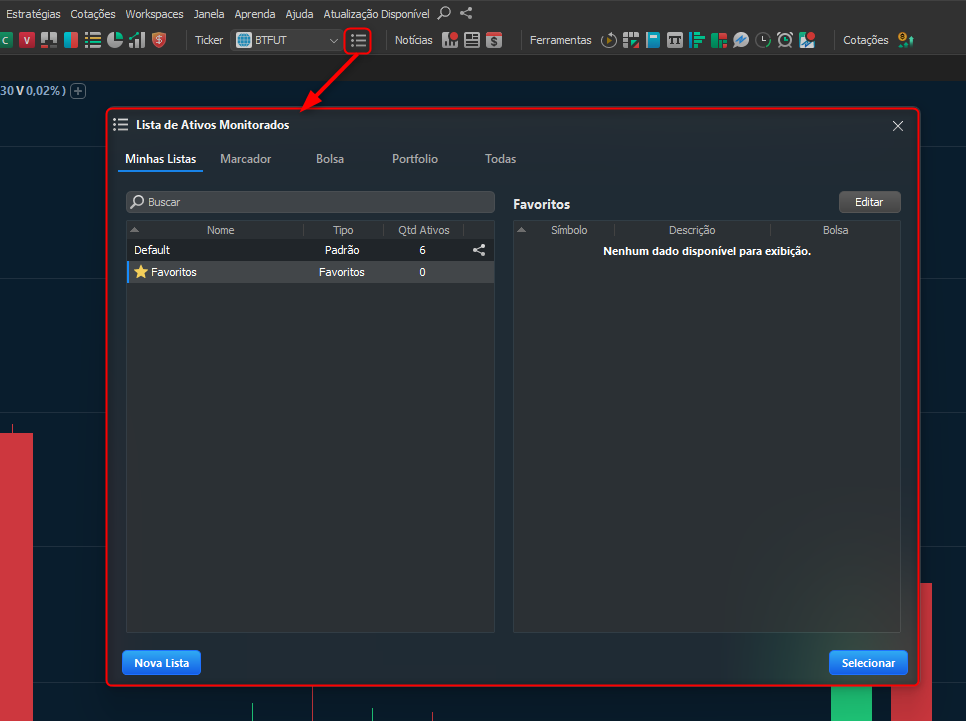This screenshot has height=721, width=966.
Task: Open the Estratégias menu
Action: 33,14
